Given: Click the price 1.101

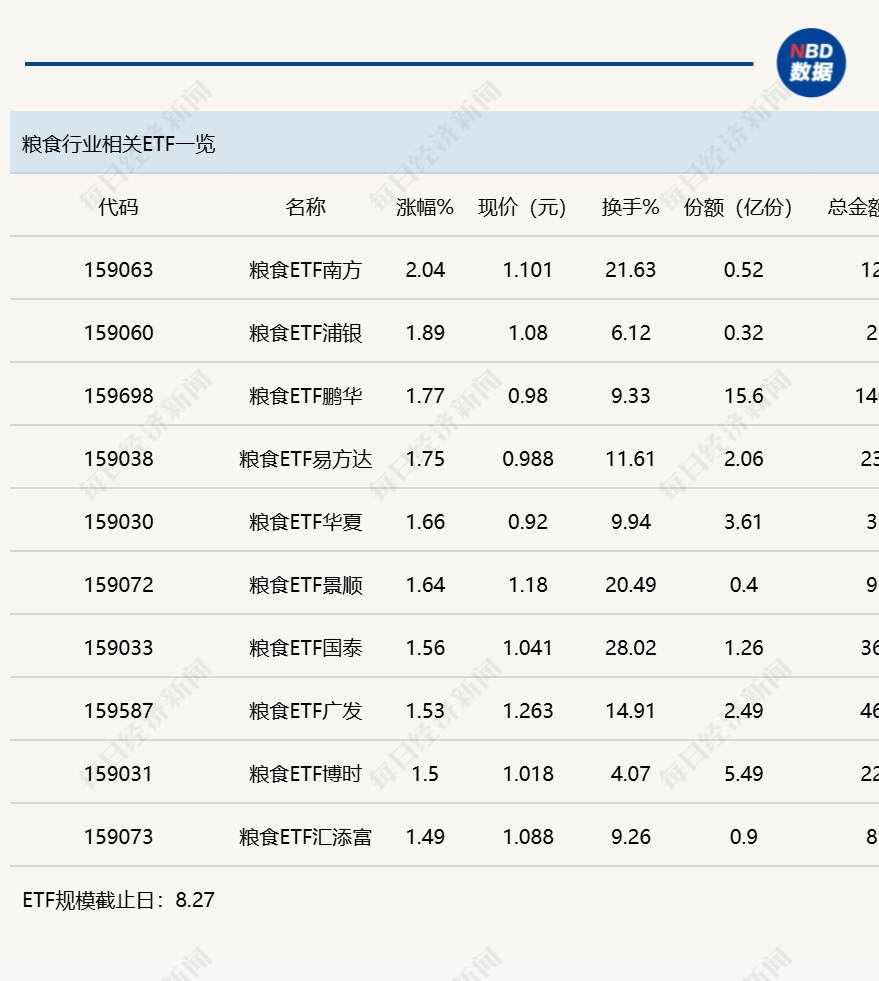Looking at the screenshot, I should (x=527, y=270).
